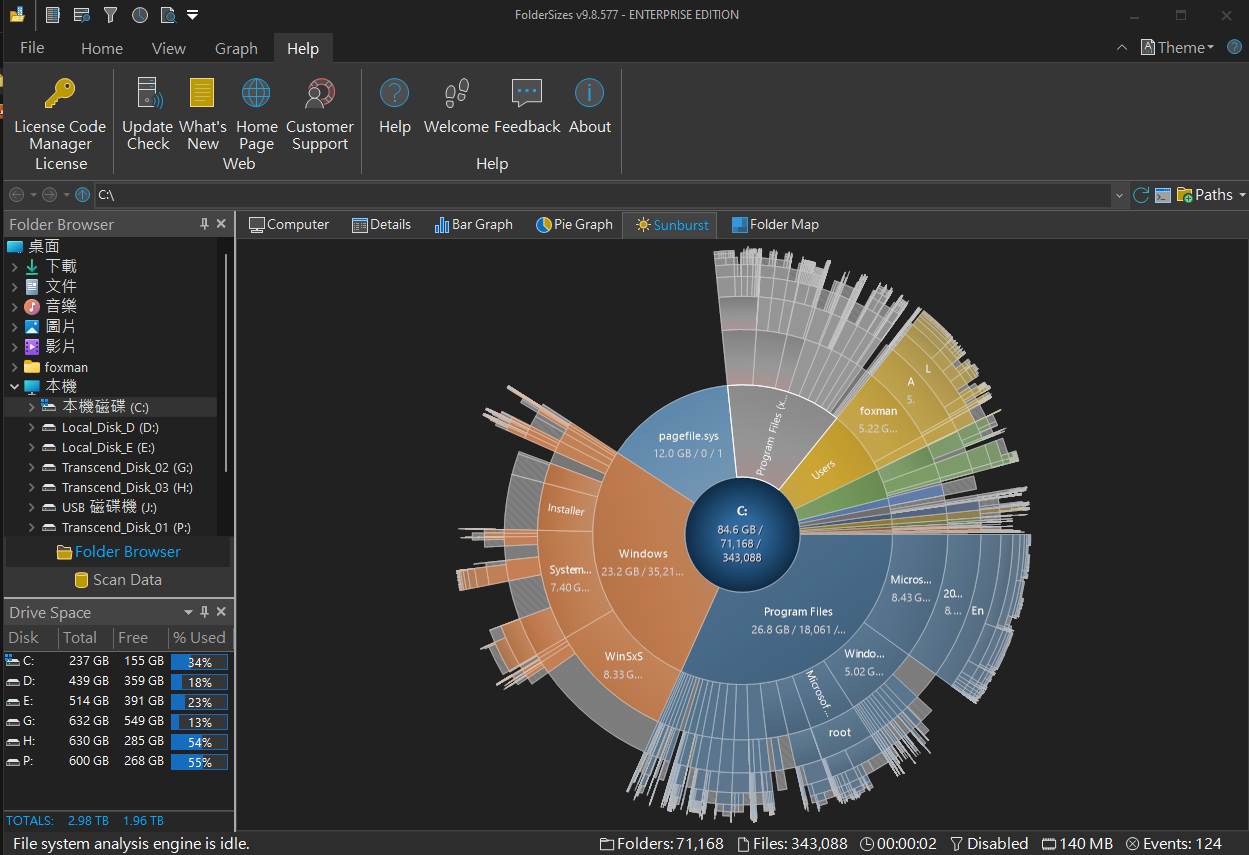Screen dimensions: 1249x855
Task: Show the About dialog
Action: point(589,108)
